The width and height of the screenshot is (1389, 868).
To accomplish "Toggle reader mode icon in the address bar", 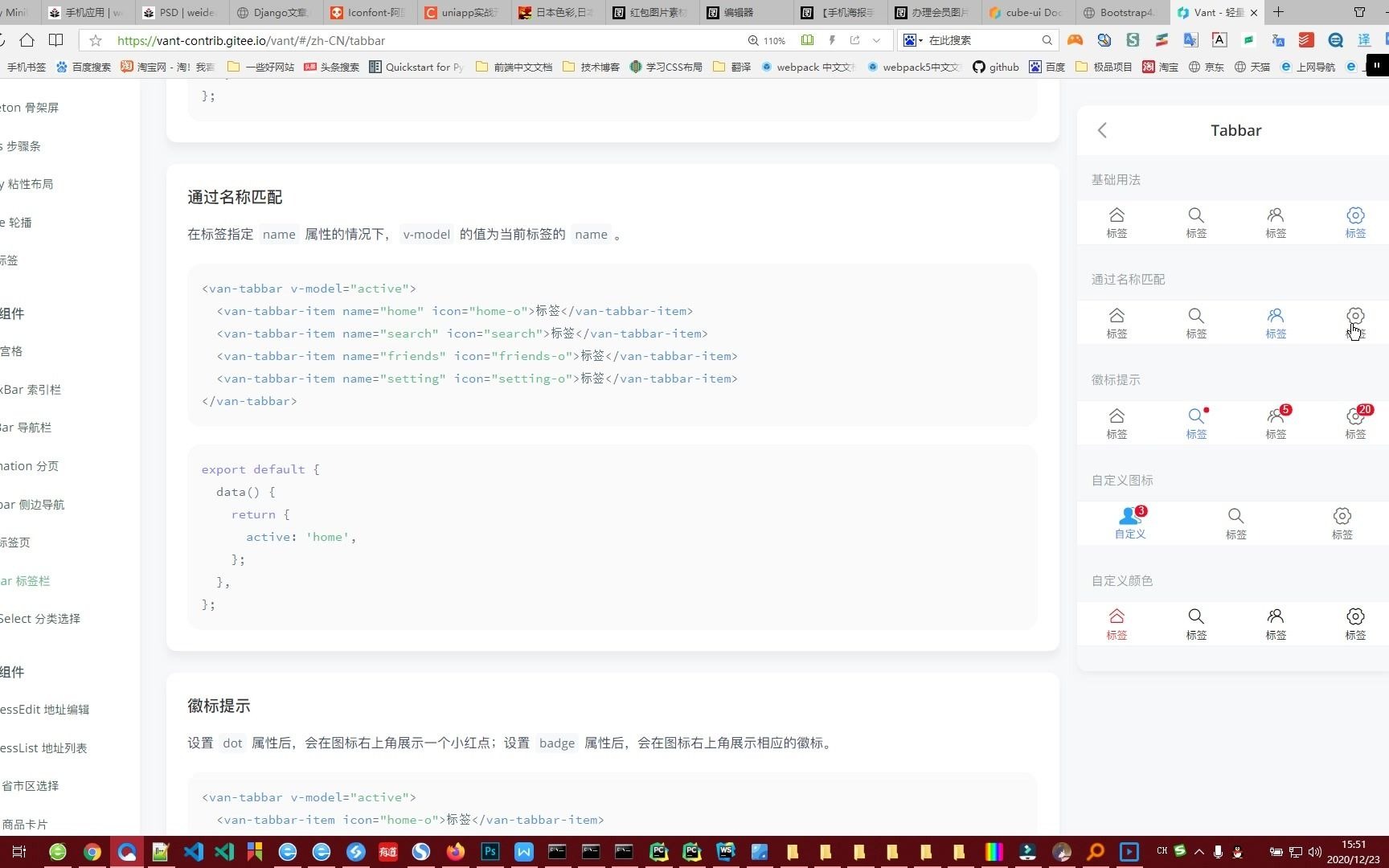I will (807, 40).
